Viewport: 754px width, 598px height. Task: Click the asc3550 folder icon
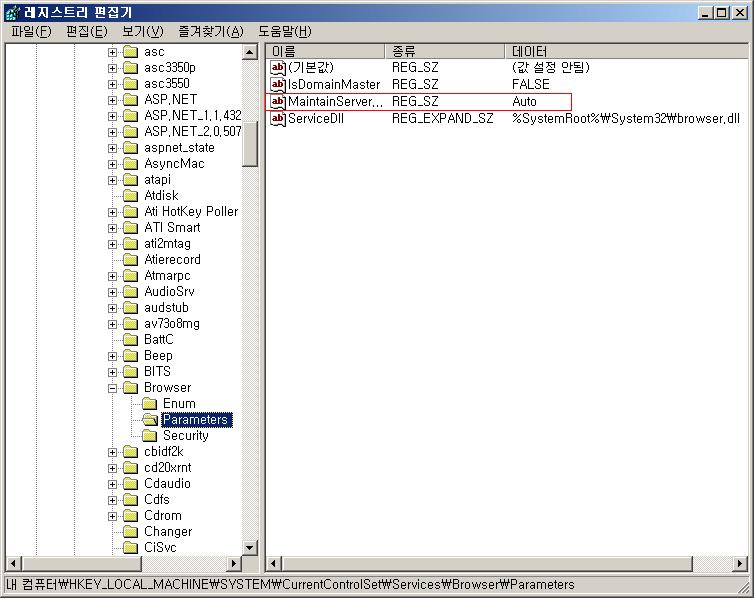pyautogui.click(x=130, y=84)
